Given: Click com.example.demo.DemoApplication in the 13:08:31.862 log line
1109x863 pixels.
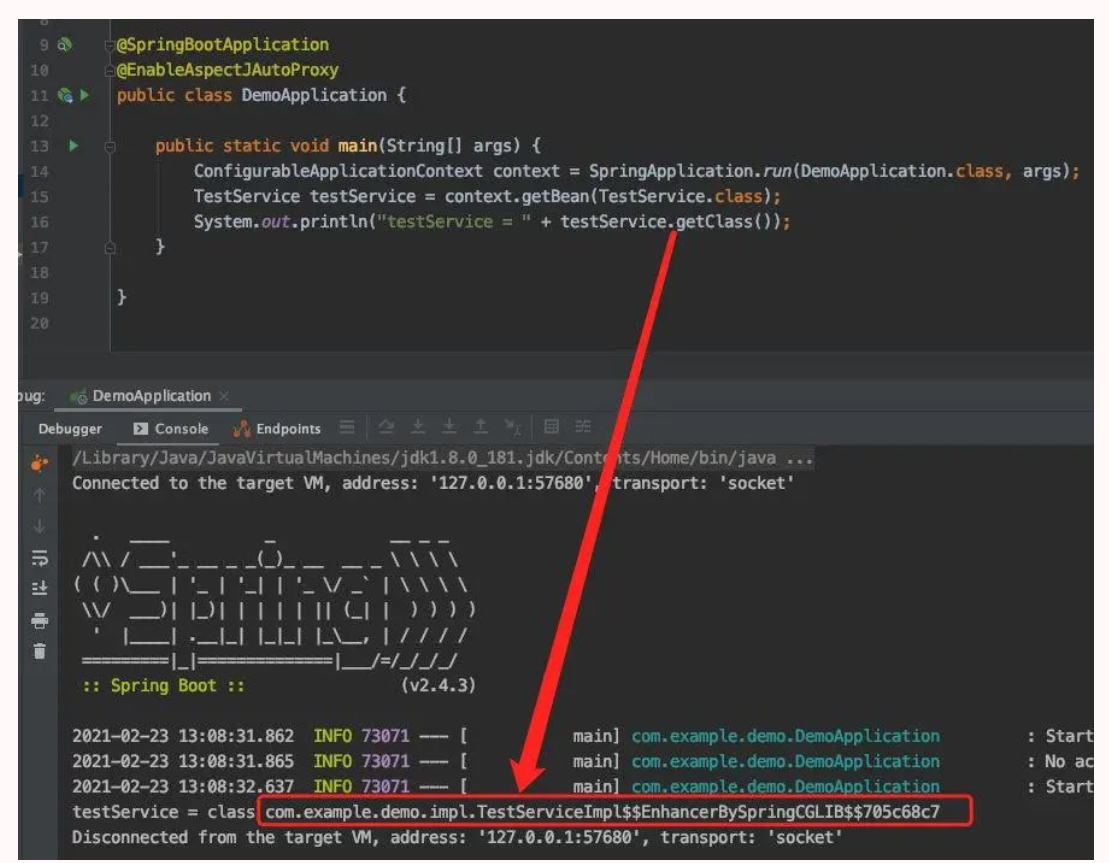Looking at the screenshot, I should (x=785, y=736).
